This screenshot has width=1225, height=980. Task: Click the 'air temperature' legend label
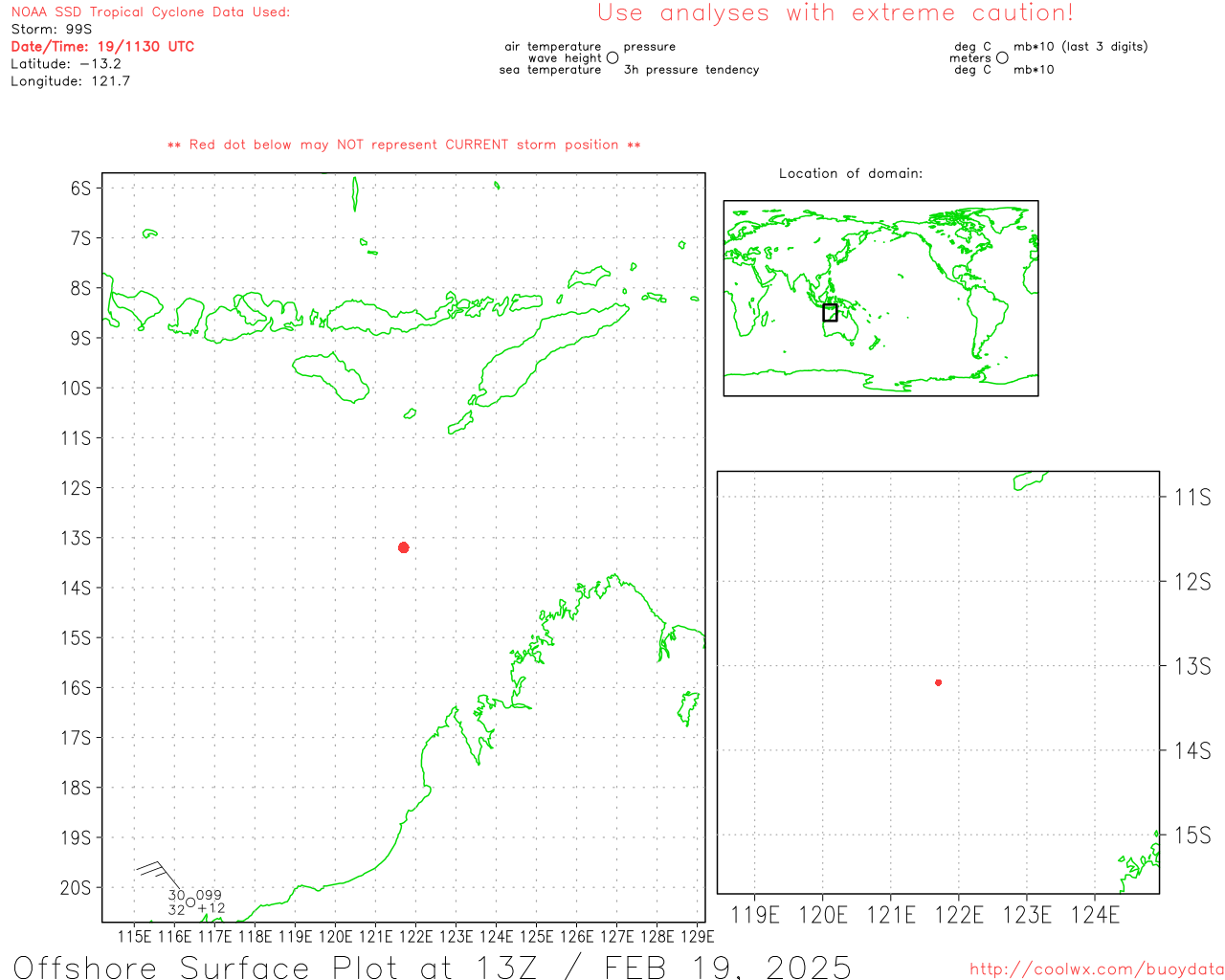click(553, 46)
